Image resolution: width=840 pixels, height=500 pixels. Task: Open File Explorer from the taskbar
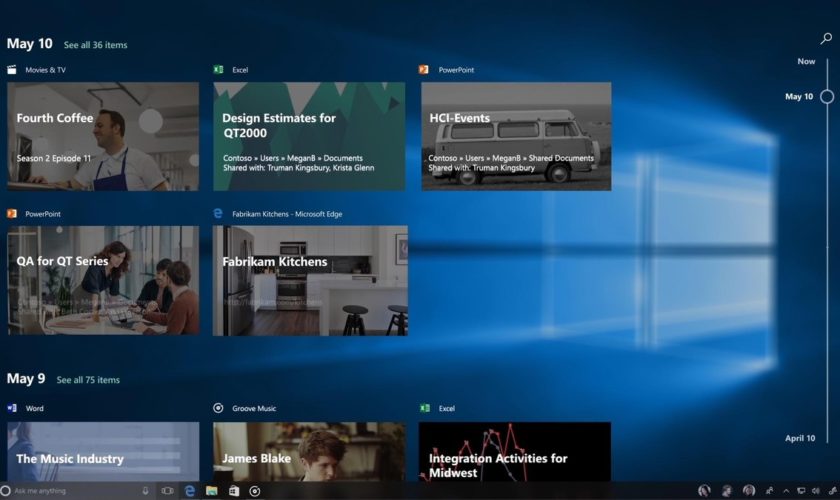(x=211, y=491)
